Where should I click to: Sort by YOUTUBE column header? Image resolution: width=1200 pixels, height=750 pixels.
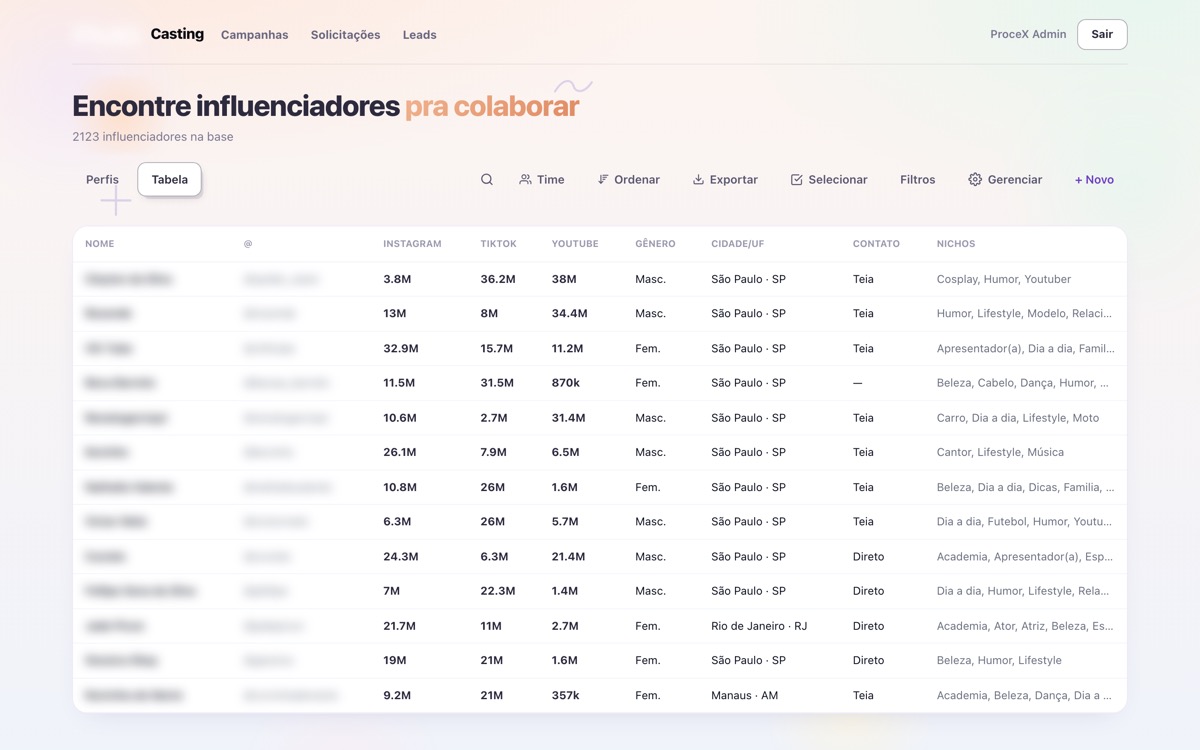(x=575, y=244)
